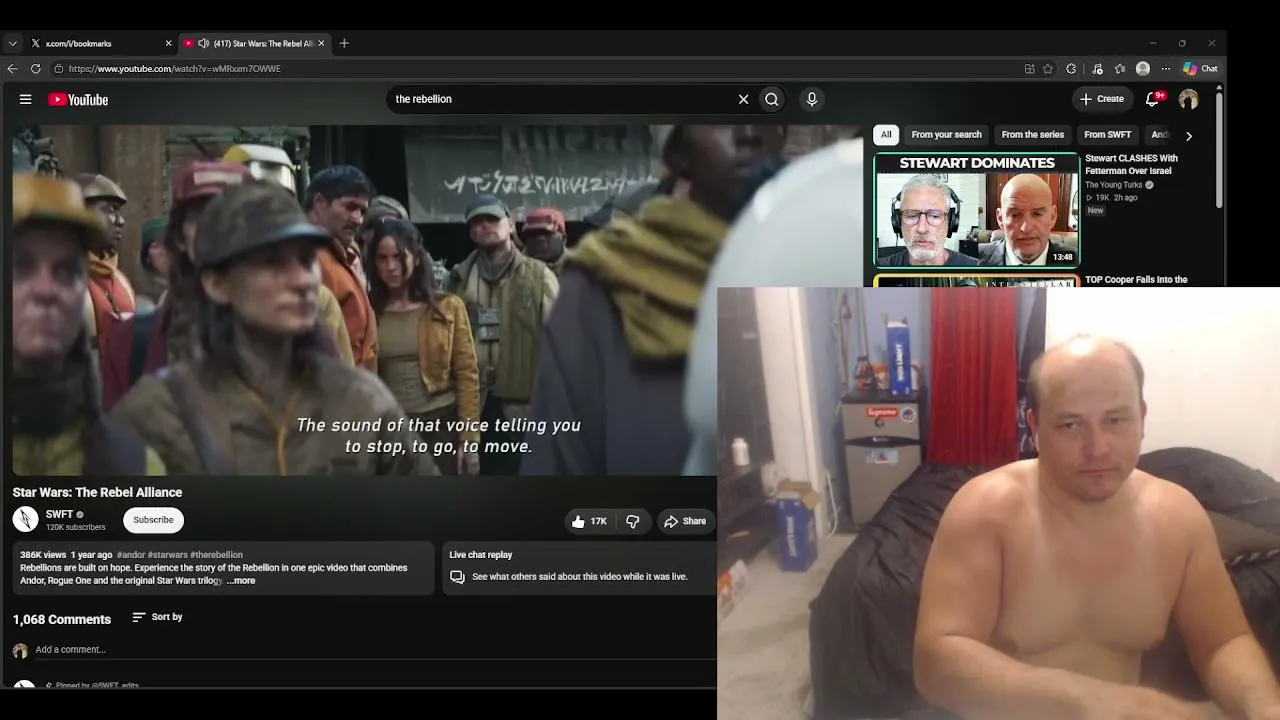Click the 1,068 Comments heading

[62, 620]
